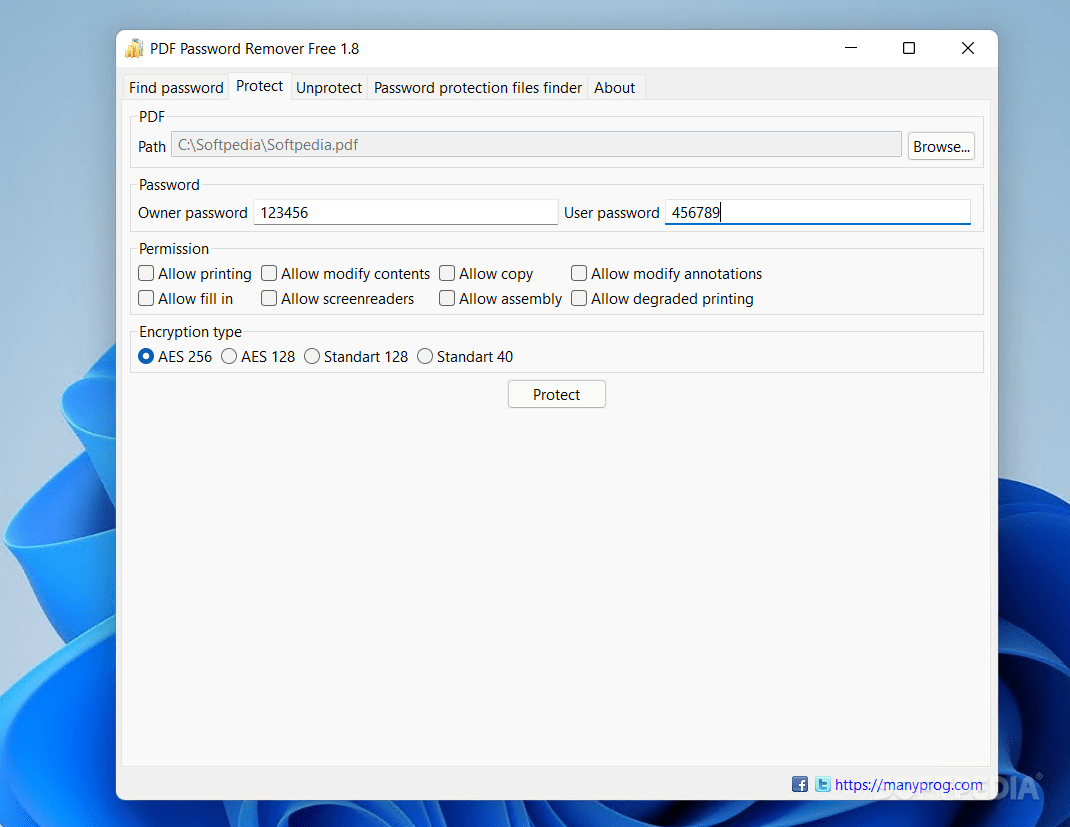Check Allow modify annotations
This screenshot has height=827, width=1070.
[x=578, y=273]
